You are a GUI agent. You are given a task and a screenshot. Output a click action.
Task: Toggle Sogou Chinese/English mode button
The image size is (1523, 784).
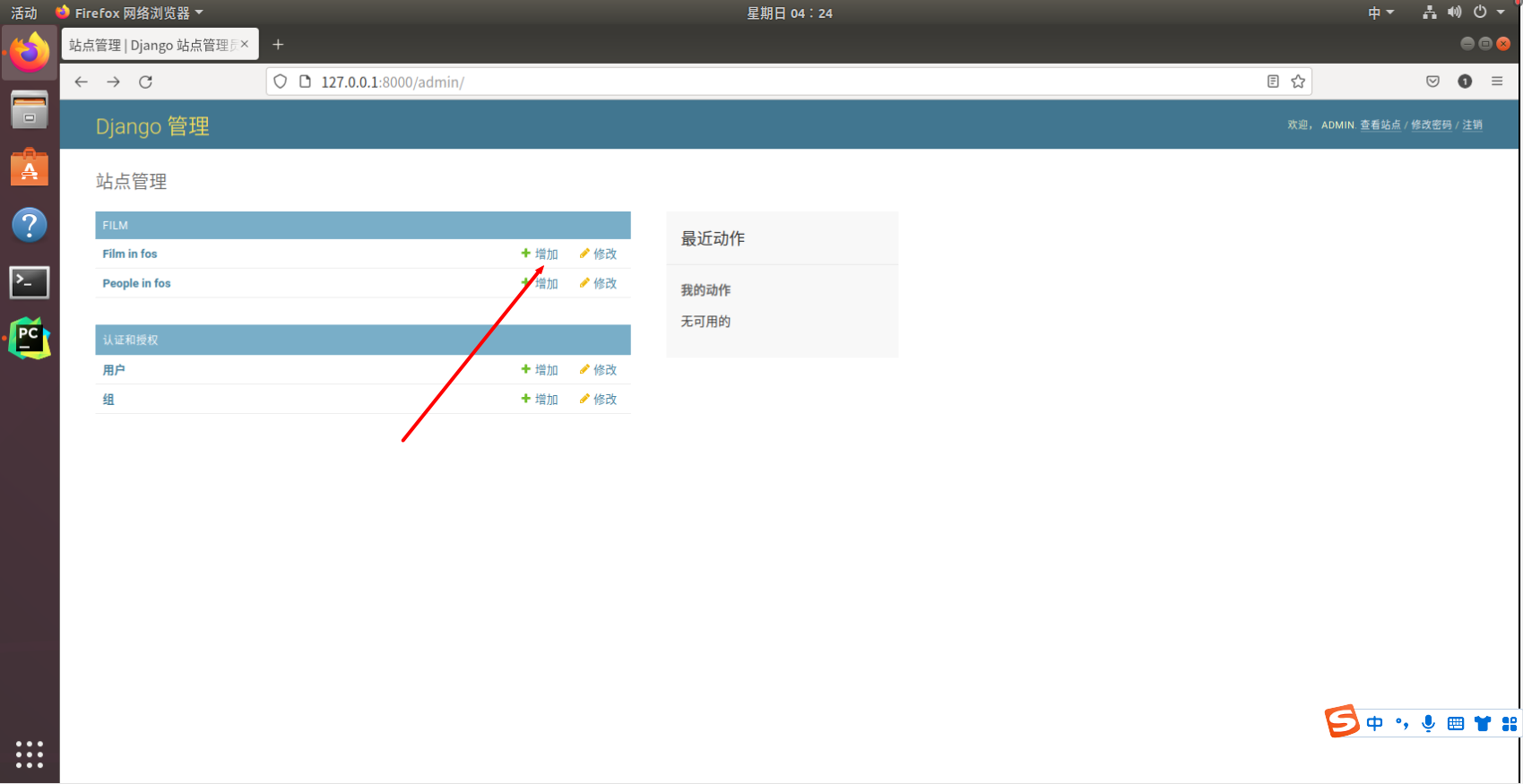(x=1374, y=723)
